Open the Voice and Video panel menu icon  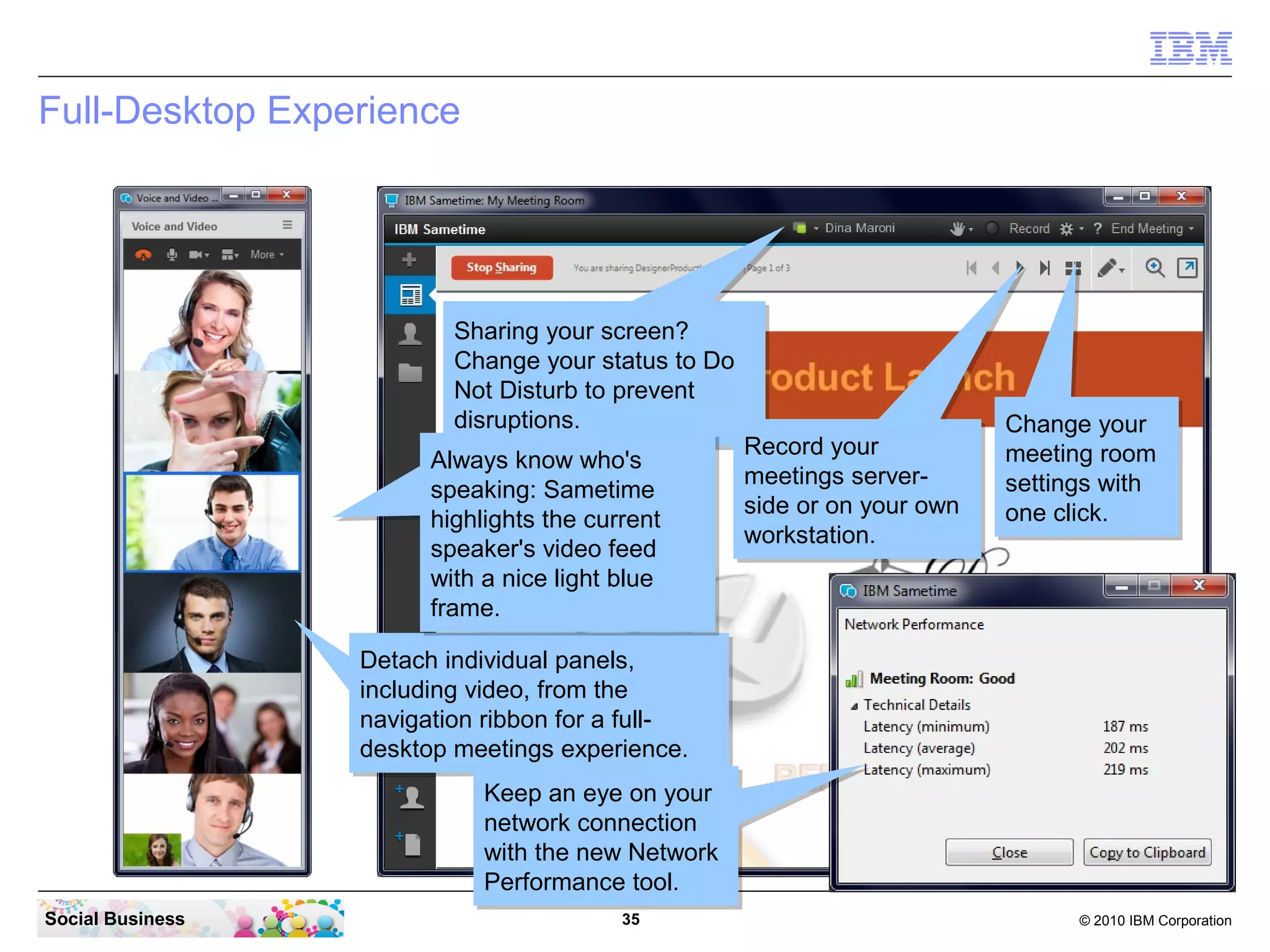click(287, 225)
